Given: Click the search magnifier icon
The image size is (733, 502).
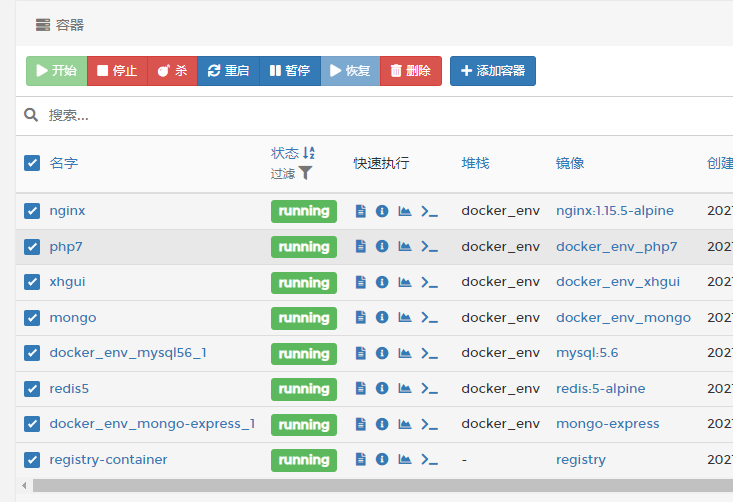Looking at the screenshot, I should tap(31, 115).
